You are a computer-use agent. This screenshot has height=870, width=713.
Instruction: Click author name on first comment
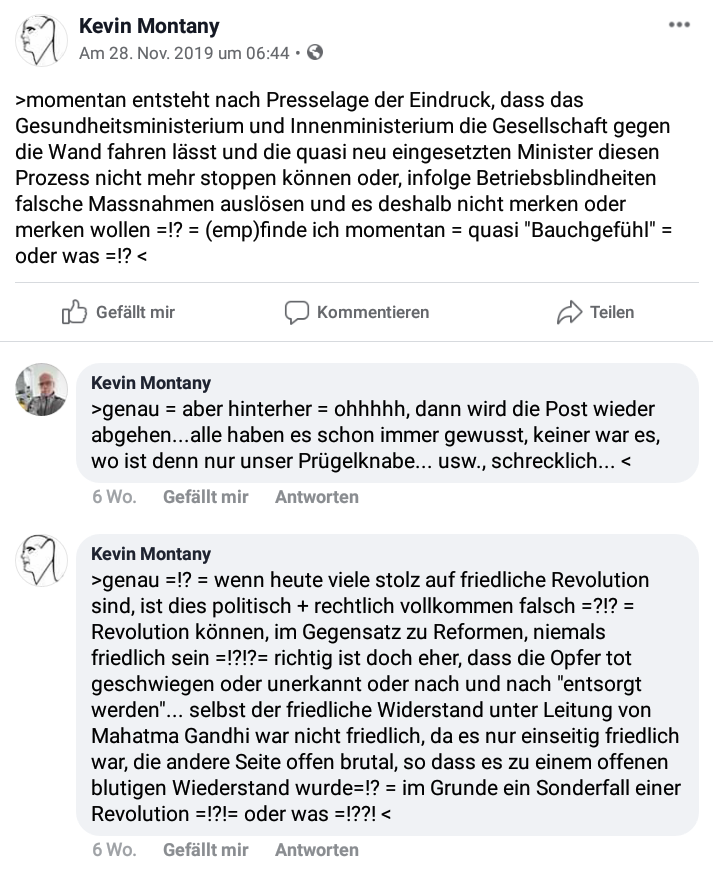tap(151, 383)
